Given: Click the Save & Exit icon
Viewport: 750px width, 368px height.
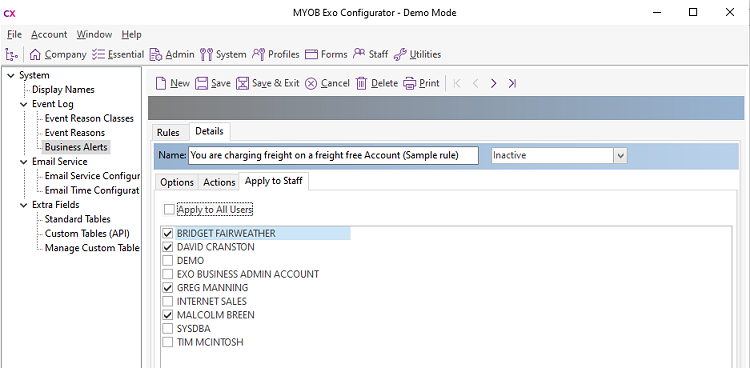Looking at the screenshot, I should coord(243,83).
